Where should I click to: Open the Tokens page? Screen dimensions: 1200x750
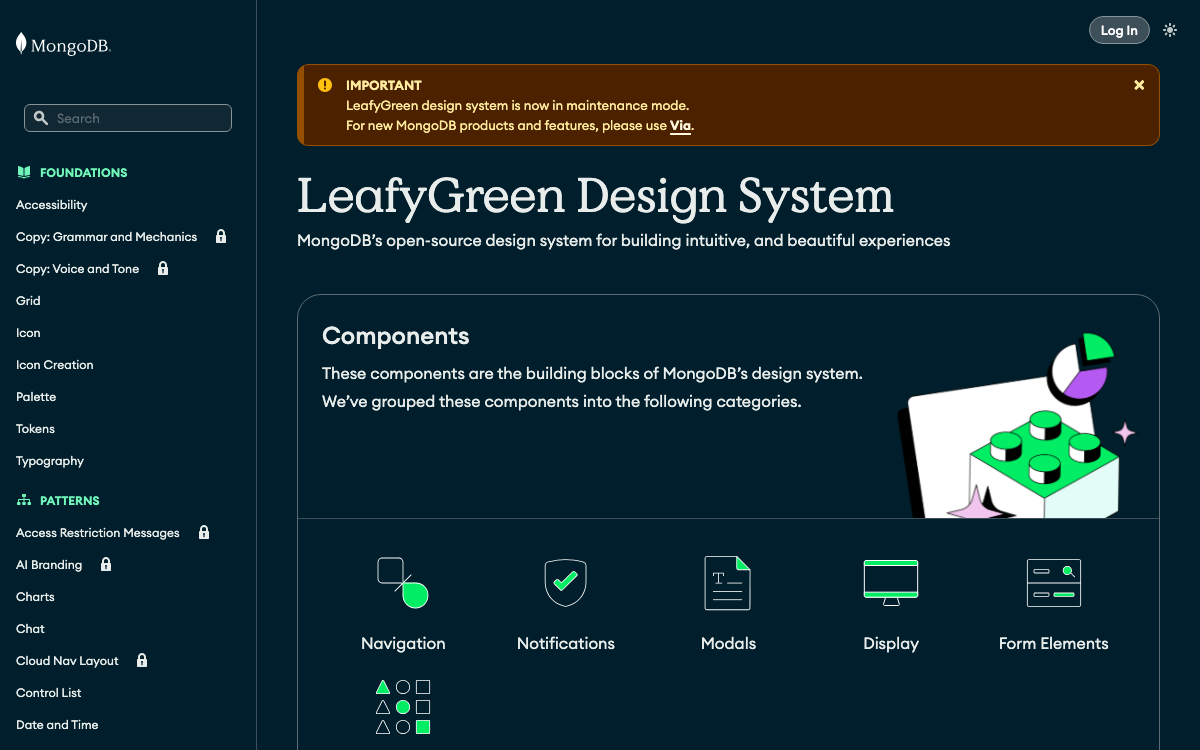[35, 429]
